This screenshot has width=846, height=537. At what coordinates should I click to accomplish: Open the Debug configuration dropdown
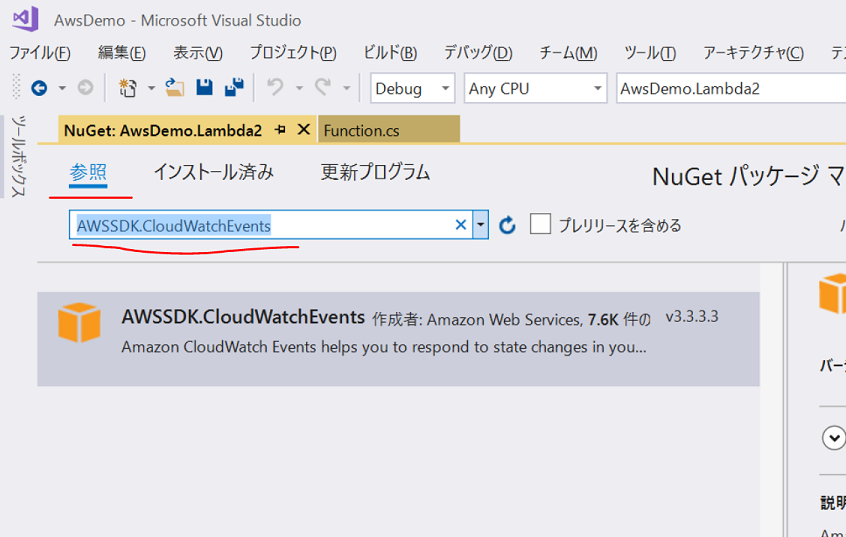(x=412, y=88)
